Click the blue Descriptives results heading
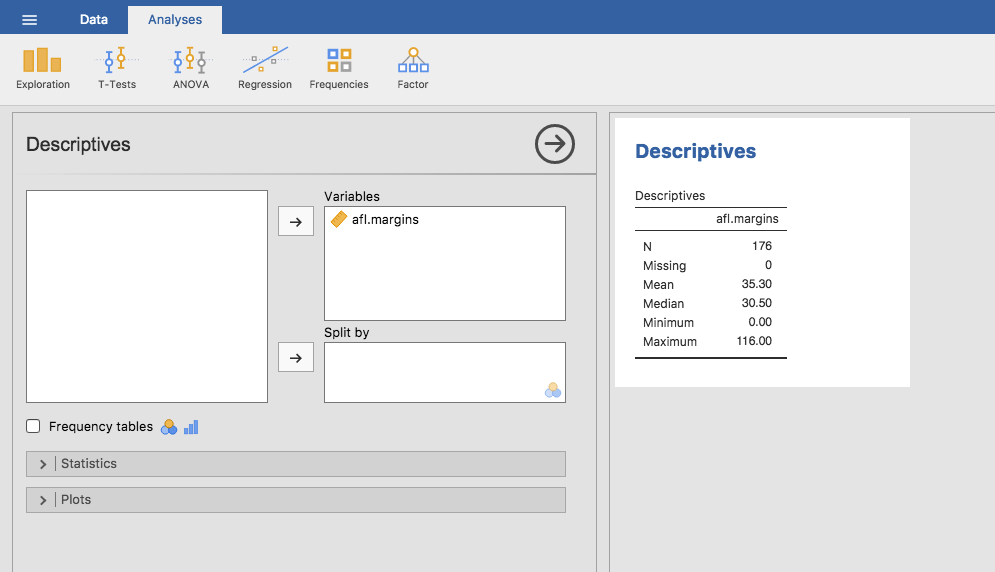Screen dimensions: 995x572 (695, 151)
